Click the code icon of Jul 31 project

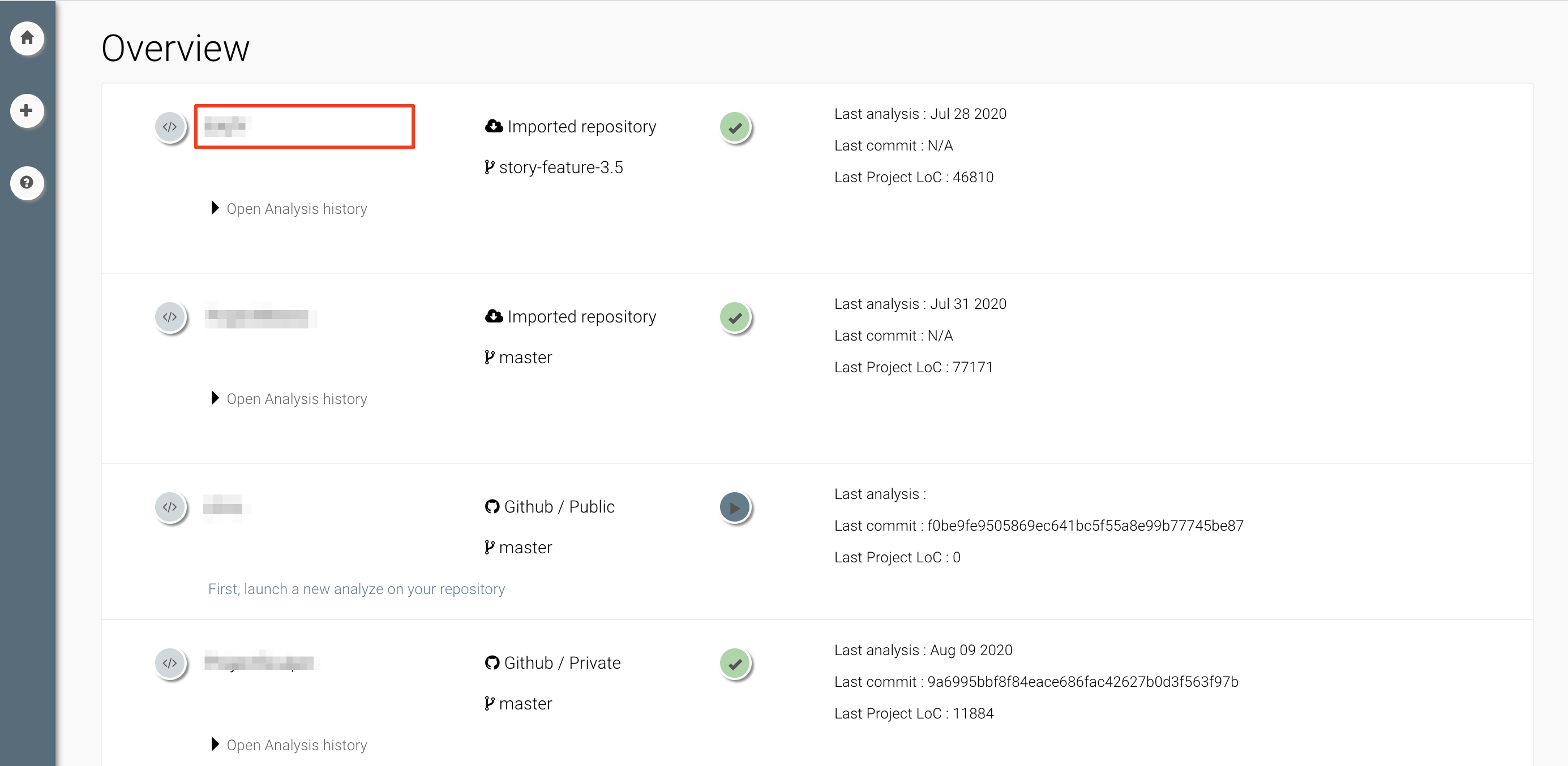(x=170, y=317)
